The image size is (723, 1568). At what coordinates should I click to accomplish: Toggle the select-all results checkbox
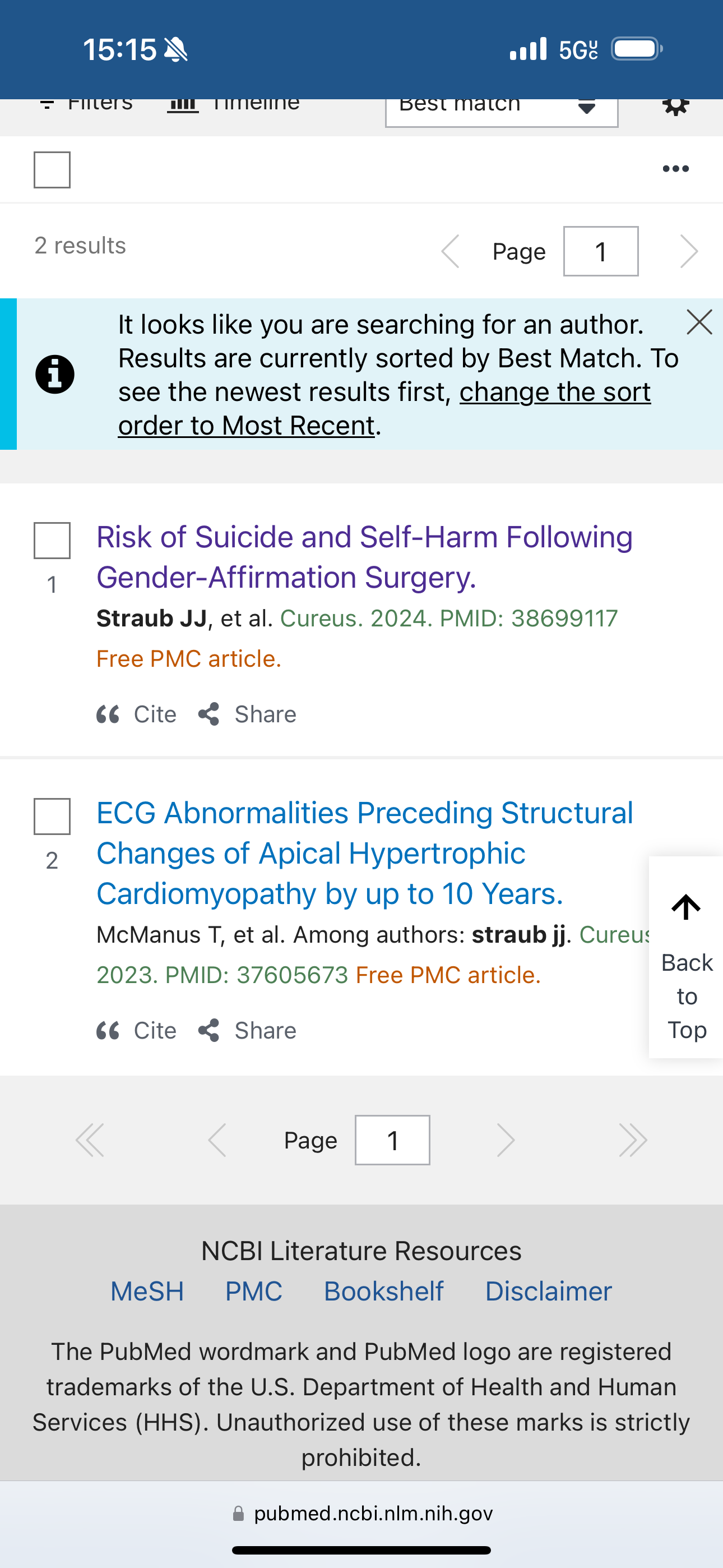[x=52, y=170]
